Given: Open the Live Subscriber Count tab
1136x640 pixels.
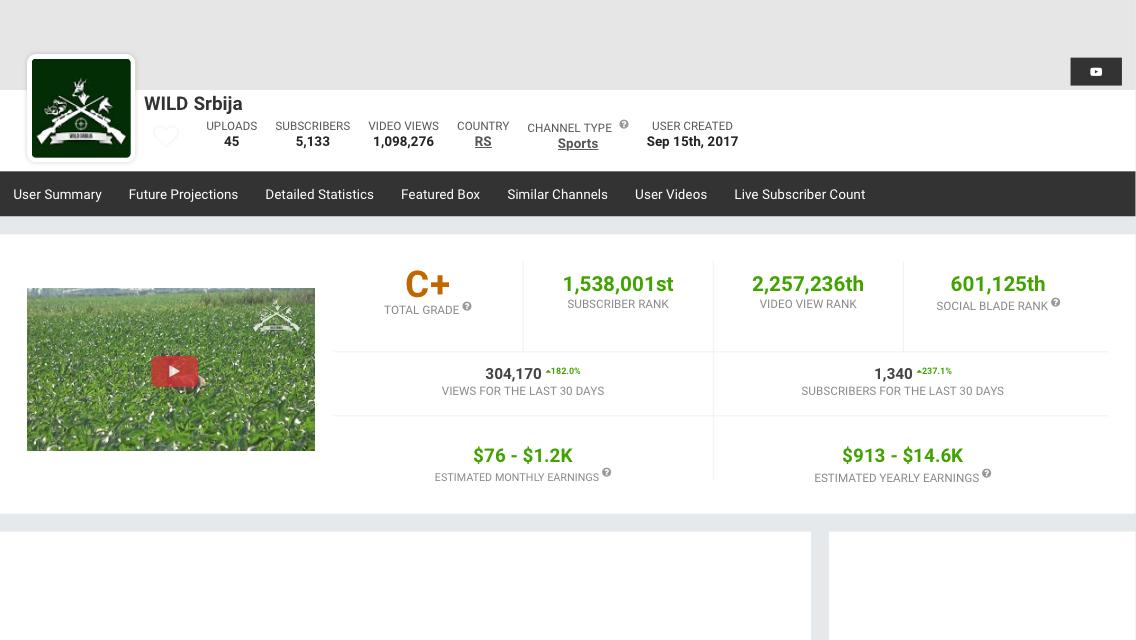Looking at the screenshot, I should (x=799, y=194).
